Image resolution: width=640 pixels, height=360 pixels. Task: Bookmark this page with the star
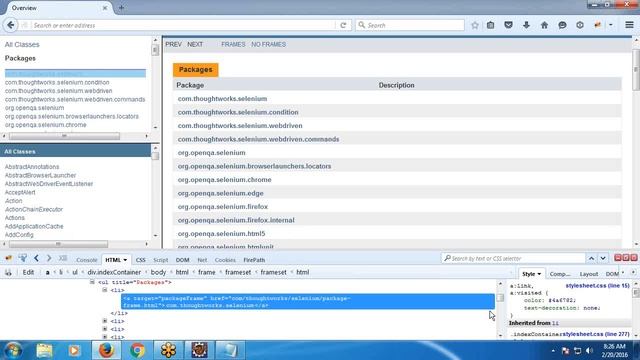pyautogui.click(x=475, y=25)
